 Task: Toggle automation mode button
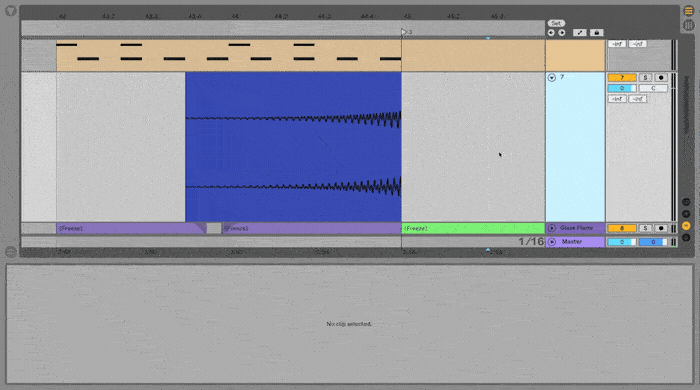pos(579,33)
